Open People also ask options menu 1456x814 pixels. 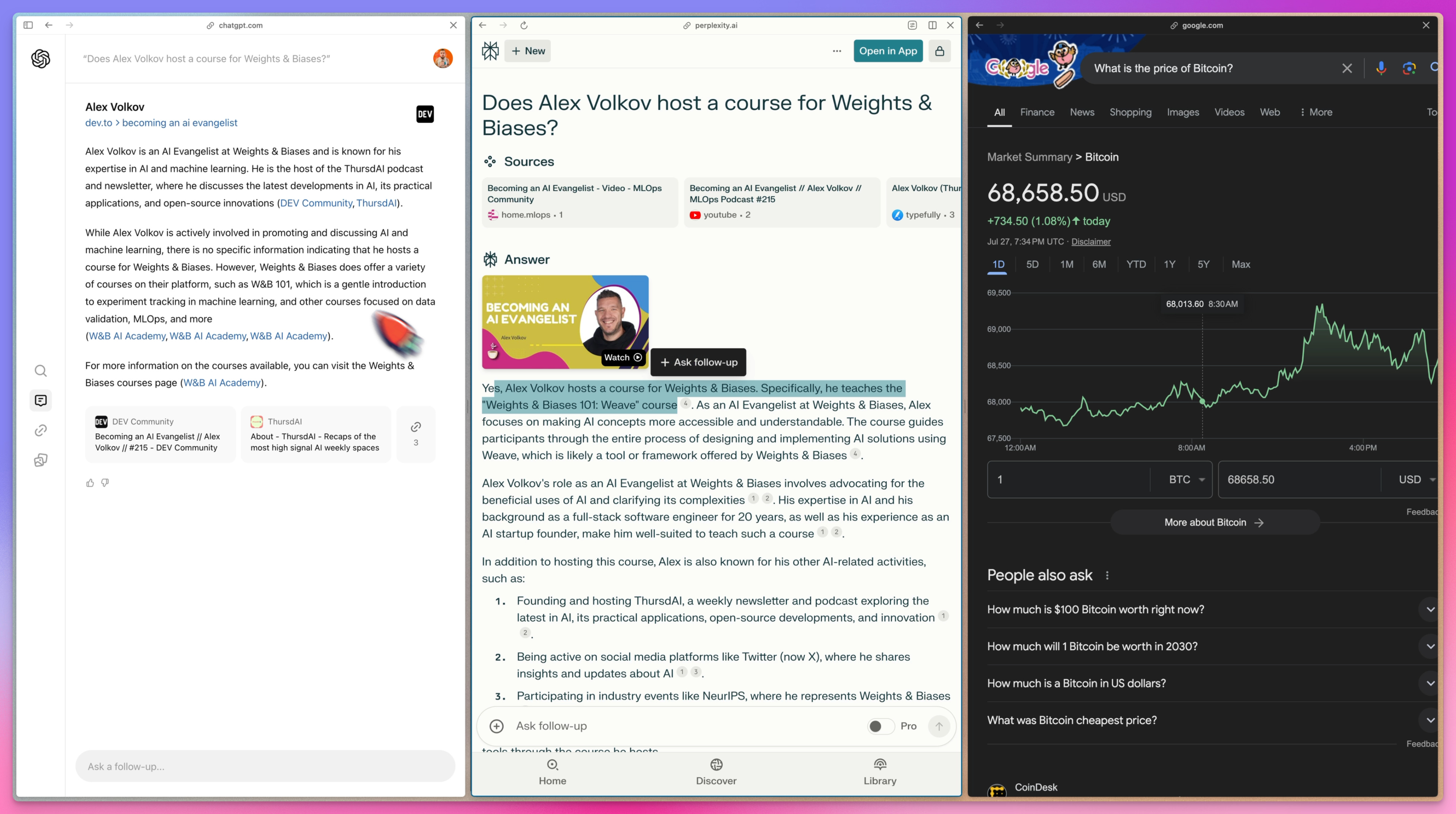(x=1107, y=575)
